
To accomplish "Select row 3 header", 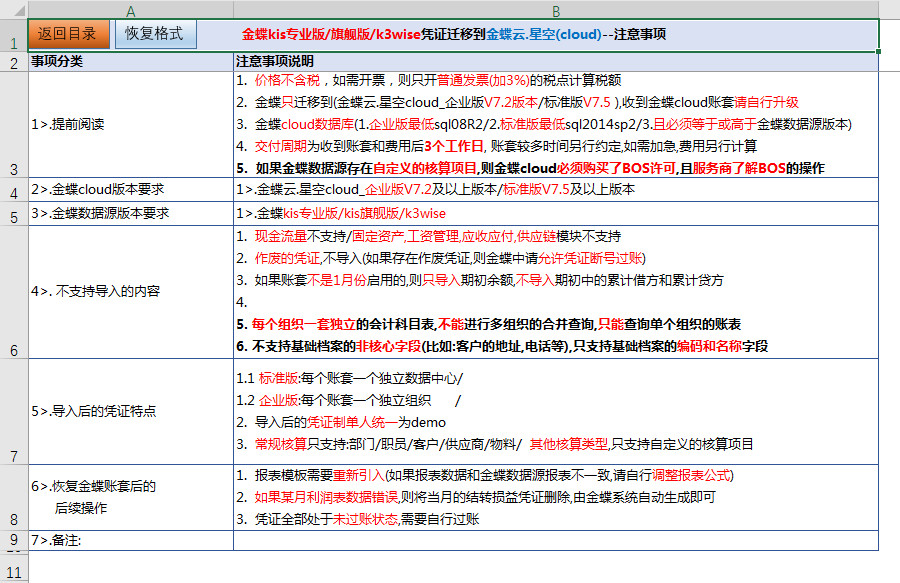I will pos(13,169).
